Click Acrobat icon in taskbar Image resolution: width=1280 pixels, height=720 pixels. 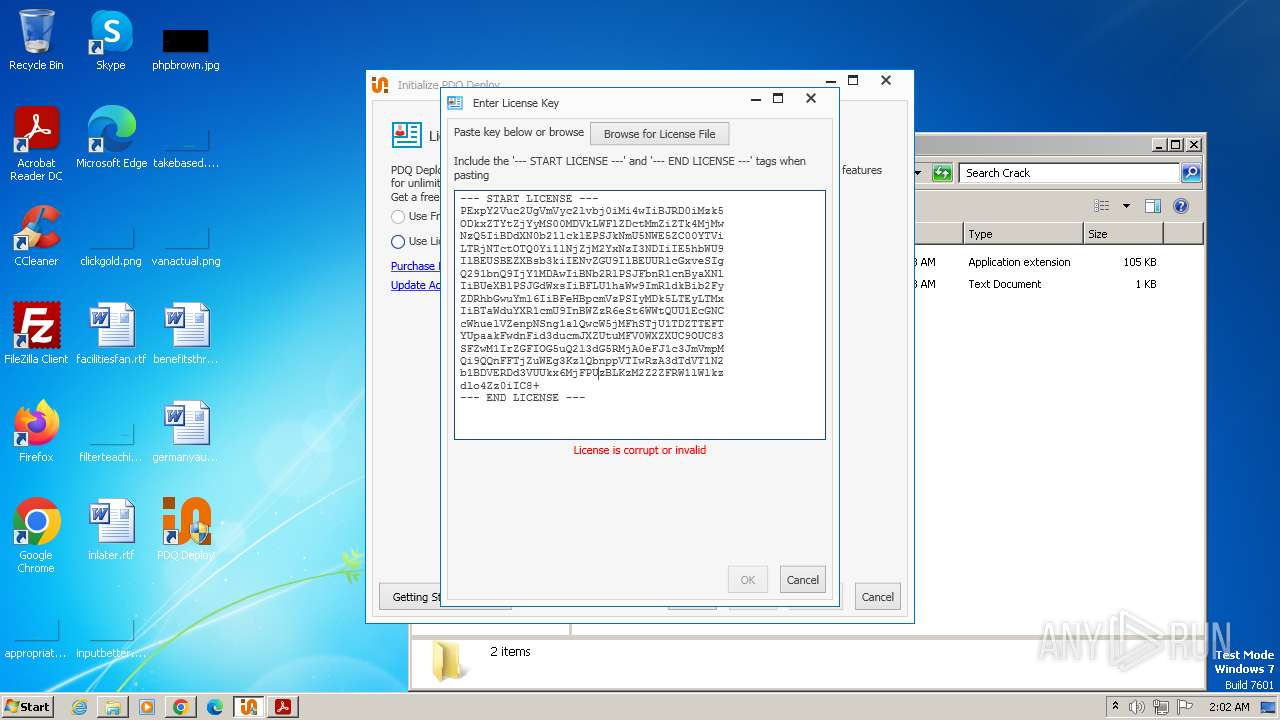283,707
